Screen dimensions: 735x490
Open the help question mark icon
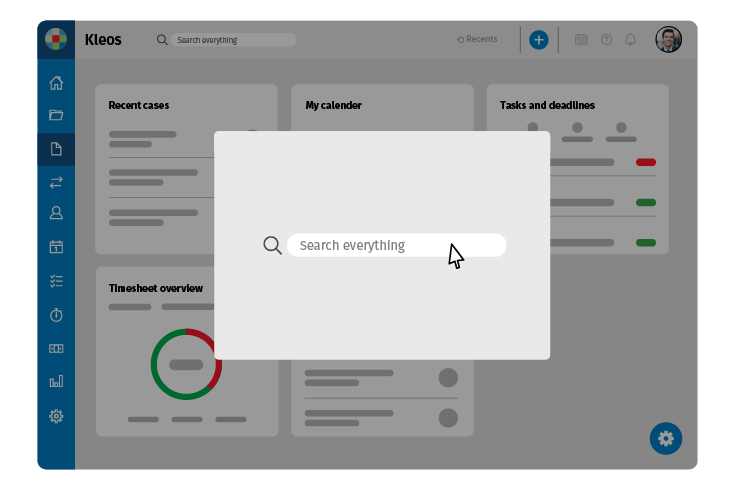(606, 40)
